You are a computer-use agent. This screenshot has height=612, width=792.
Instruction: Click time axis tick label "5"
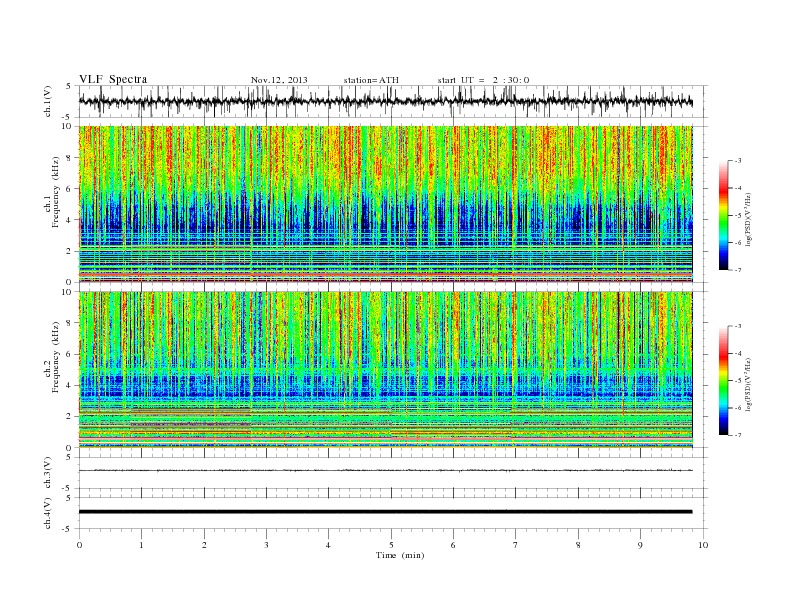391,545
